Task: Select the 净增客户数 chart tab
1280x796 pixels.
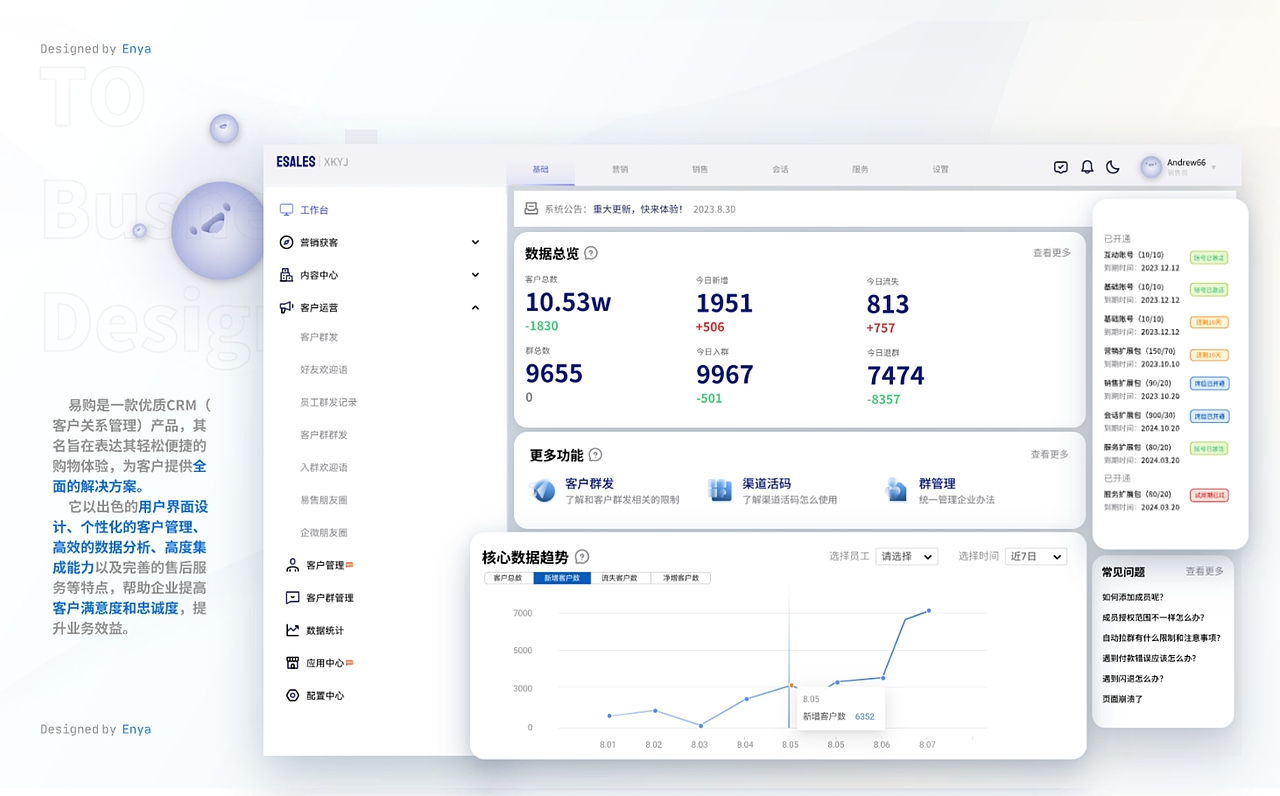Action: click(681, 578)
